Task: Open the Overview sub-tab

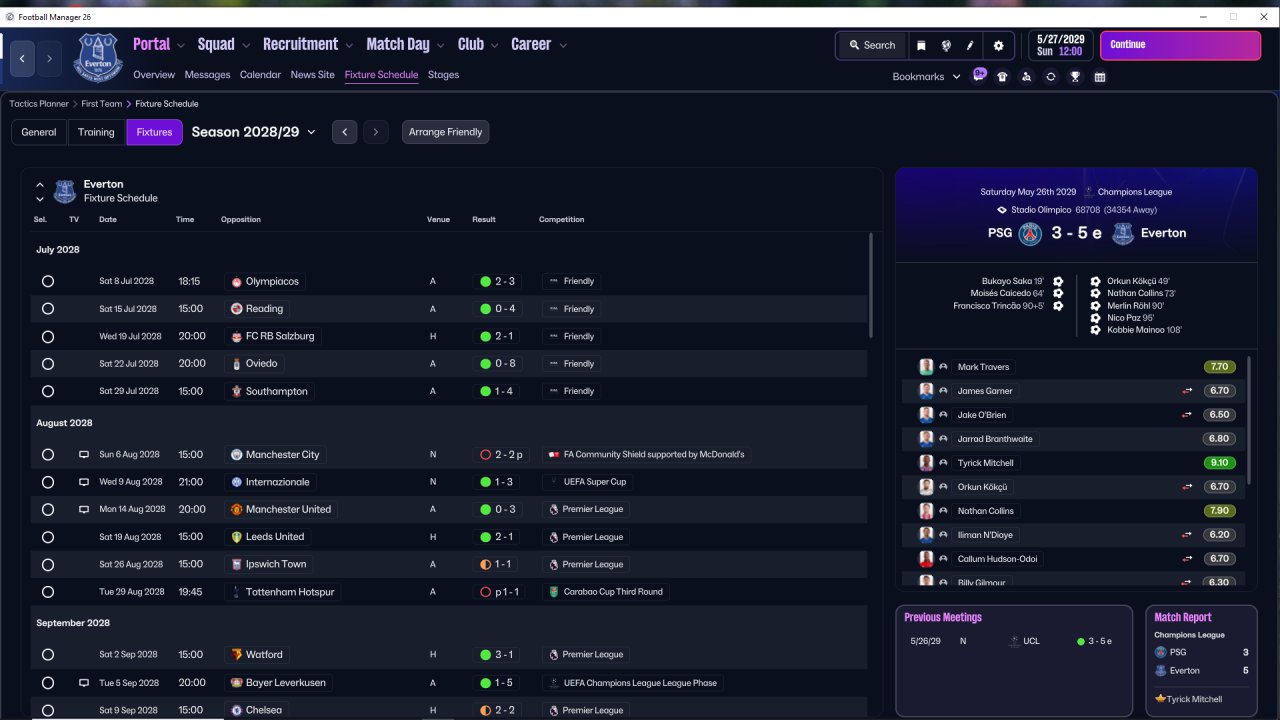Action: click(154, 75)
